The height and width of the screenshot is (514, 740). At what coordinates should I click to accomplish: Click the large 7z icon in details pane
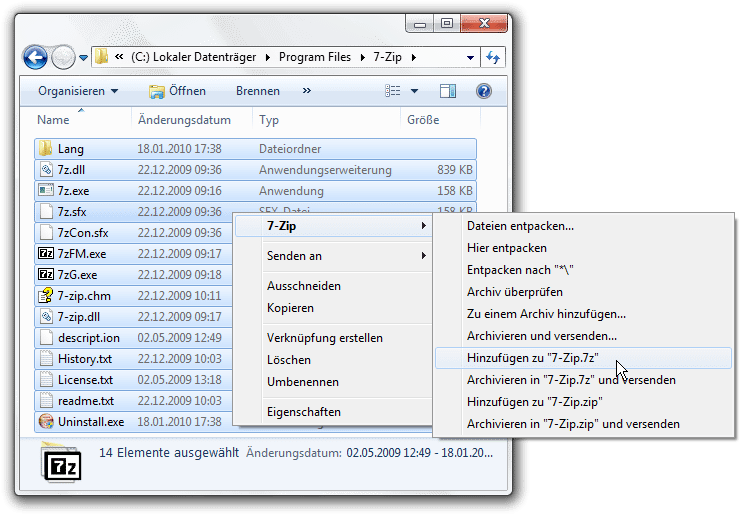pos(62,463)
